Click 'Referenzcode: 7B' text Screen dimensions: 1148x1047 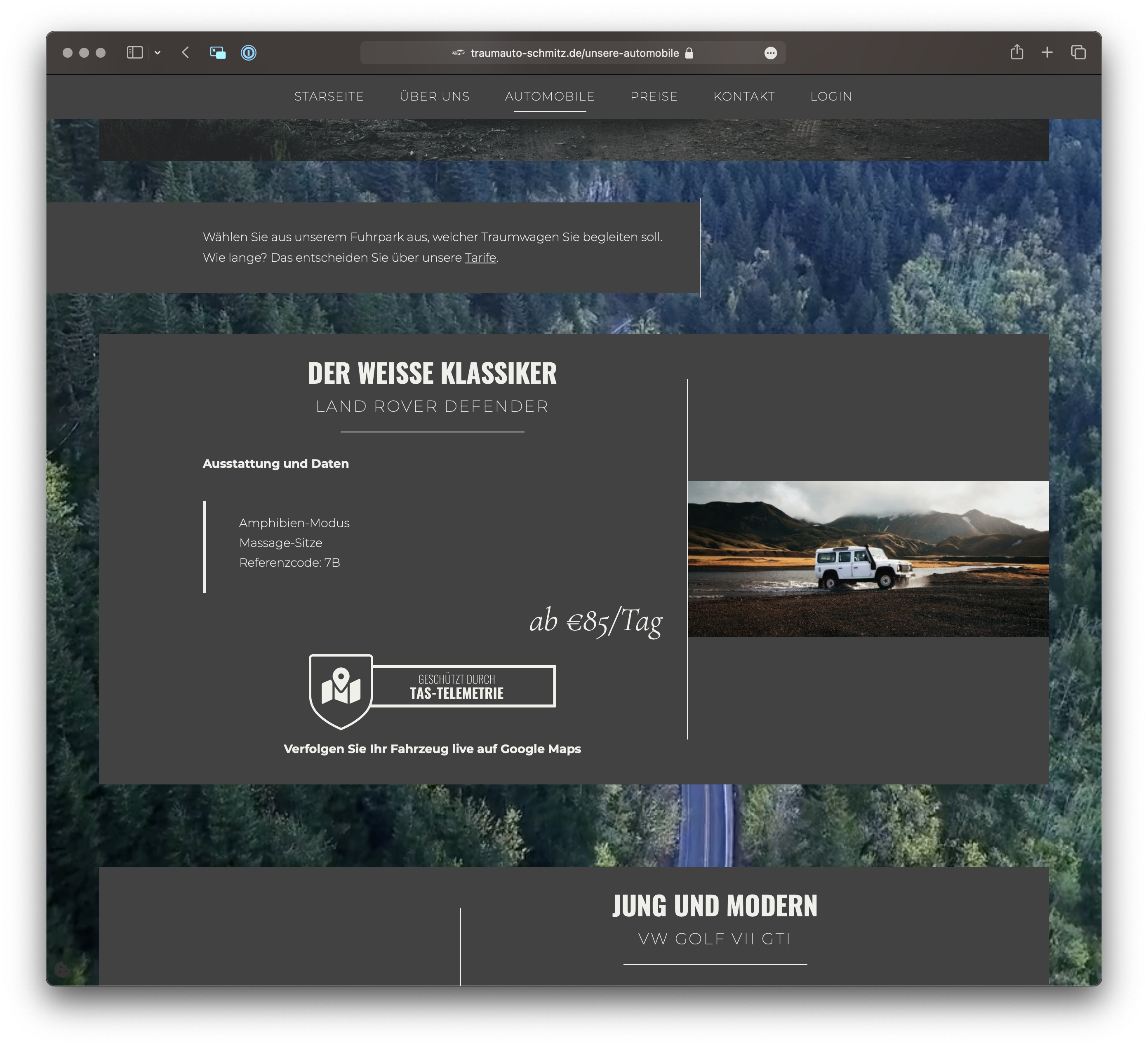[x=289, y=563]
